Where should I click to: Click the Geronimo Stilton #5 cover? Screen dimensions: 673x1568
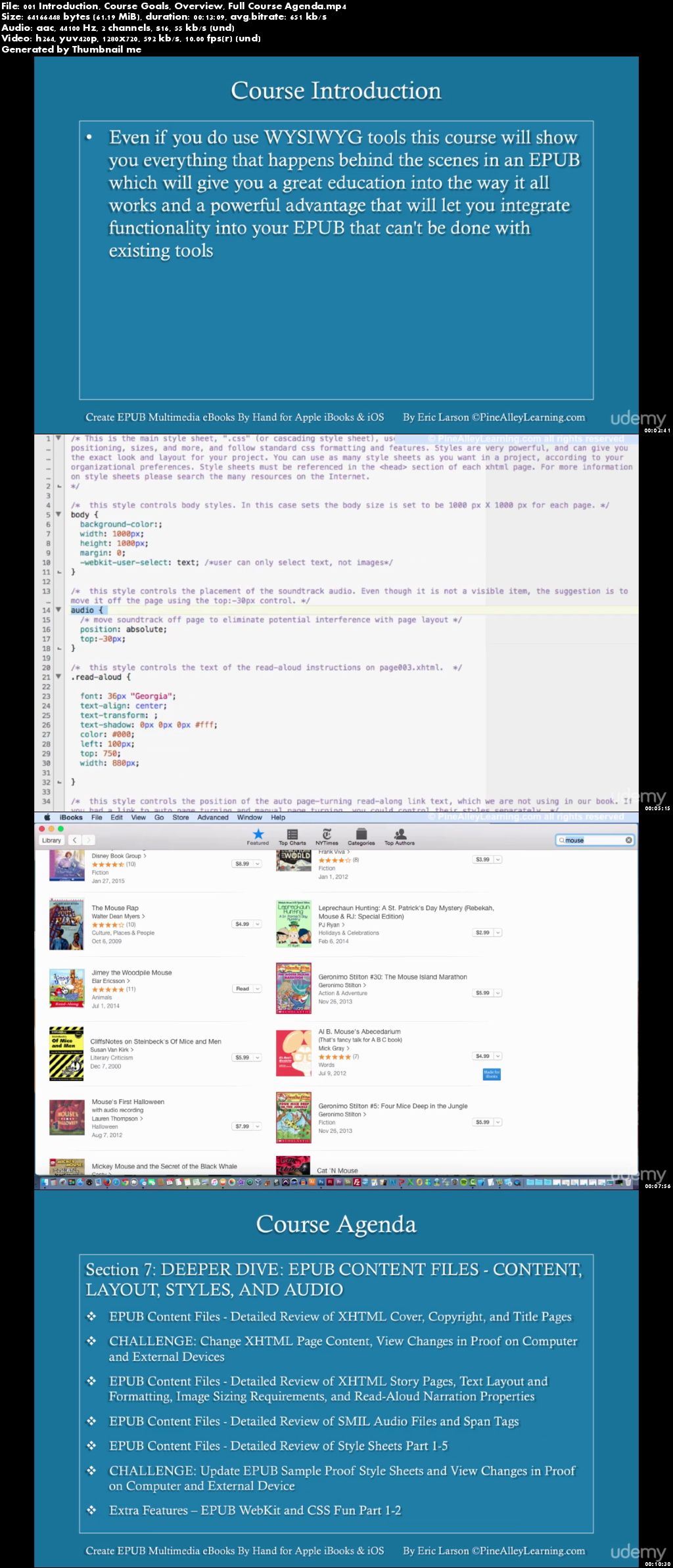[294, 1118]
